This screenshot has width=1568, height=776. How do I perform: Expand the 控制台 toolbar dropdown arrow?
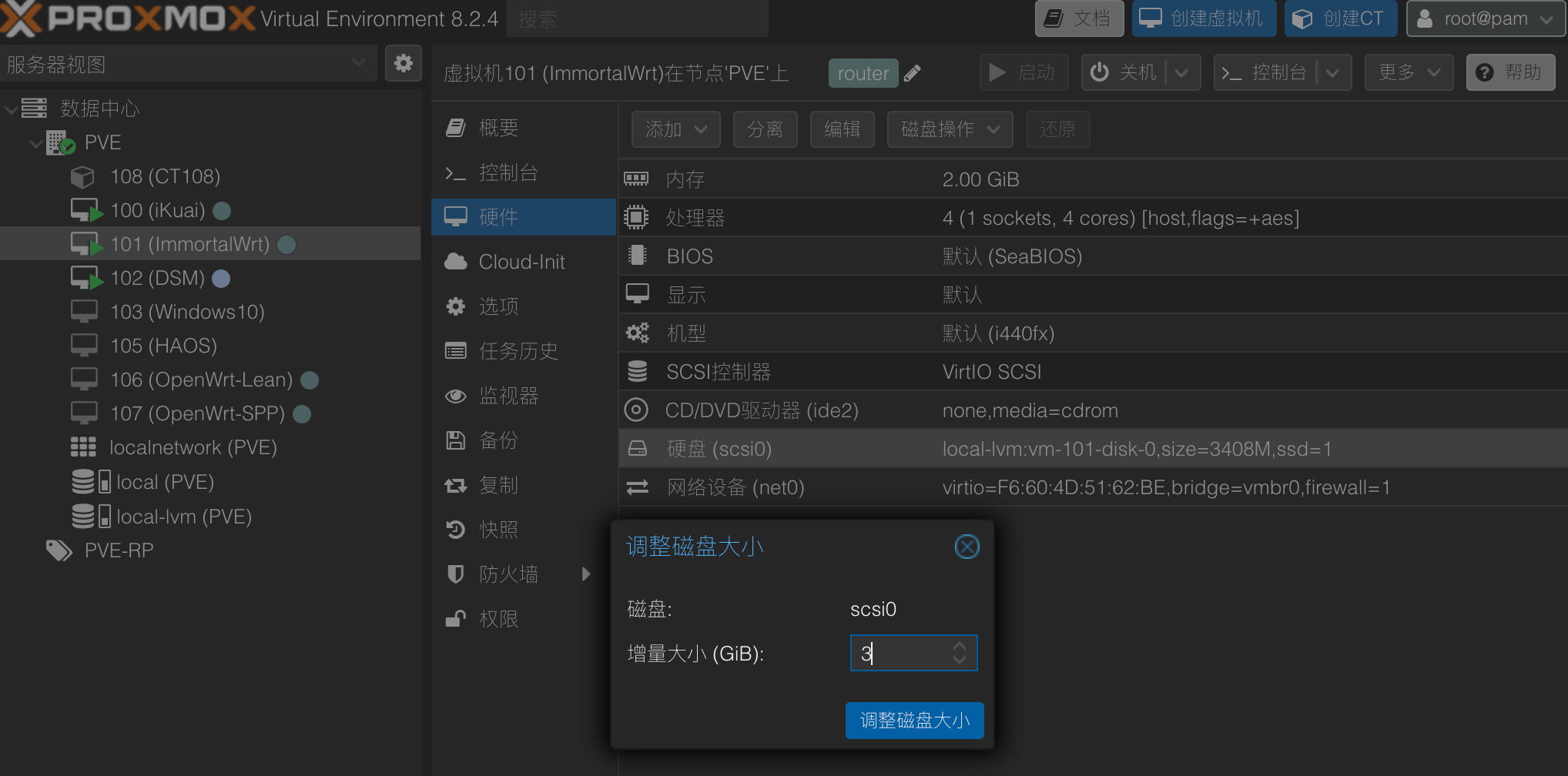click(1333, 72)
